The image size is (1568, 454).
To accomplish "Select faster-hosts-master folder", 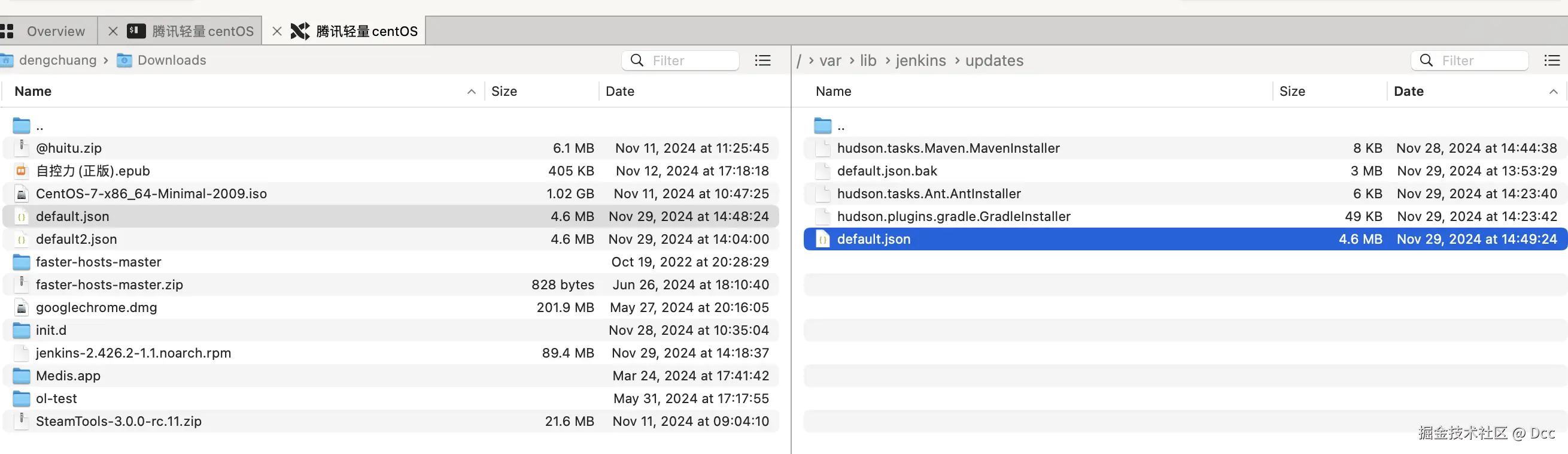I will [x=391, y=262].
